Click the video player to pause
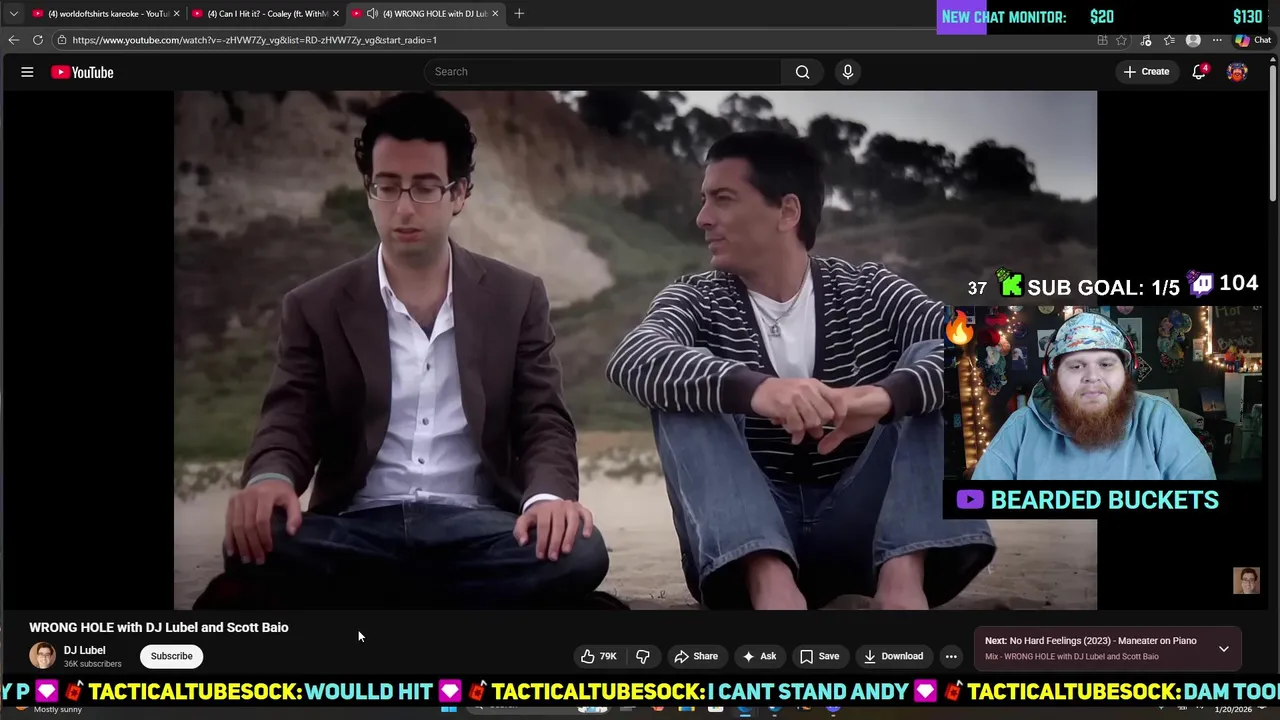Screen dimensions: 1280x720 point(635,350)
